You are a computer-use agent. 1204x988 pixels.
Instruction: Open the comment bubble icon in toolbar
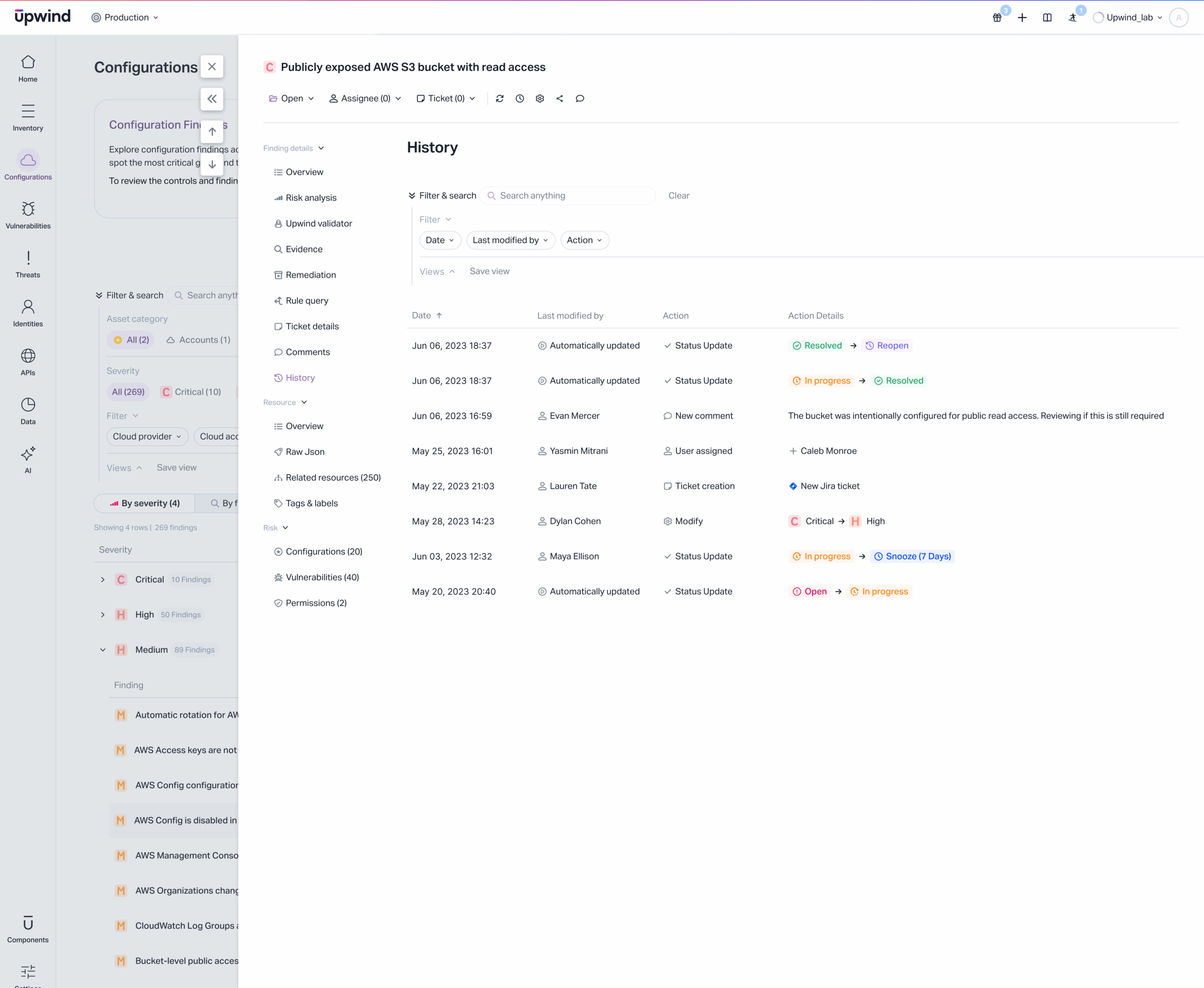click(x=580, y=98)
